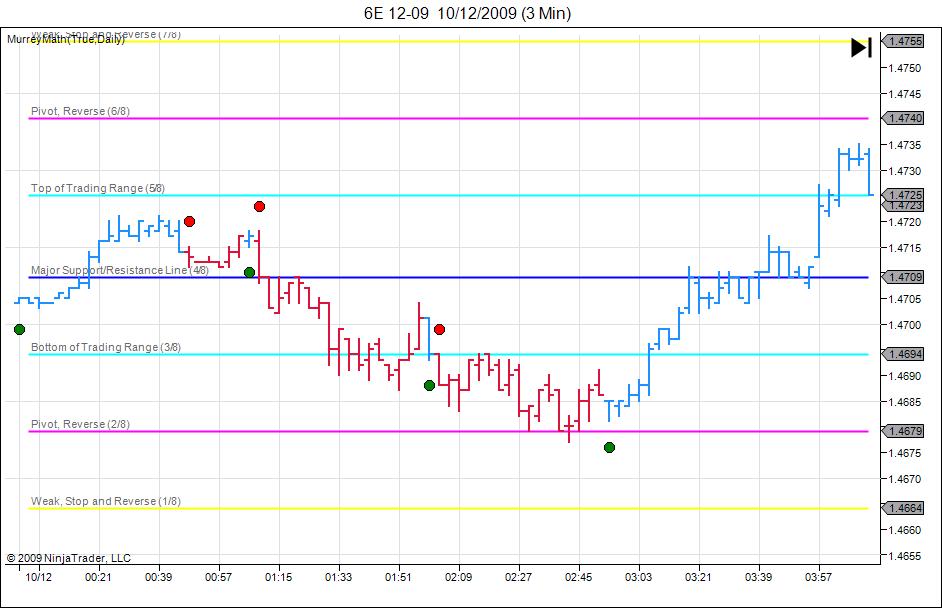Click the green dot below the 3/8 cyan line
942x608 pixels.
429,386
